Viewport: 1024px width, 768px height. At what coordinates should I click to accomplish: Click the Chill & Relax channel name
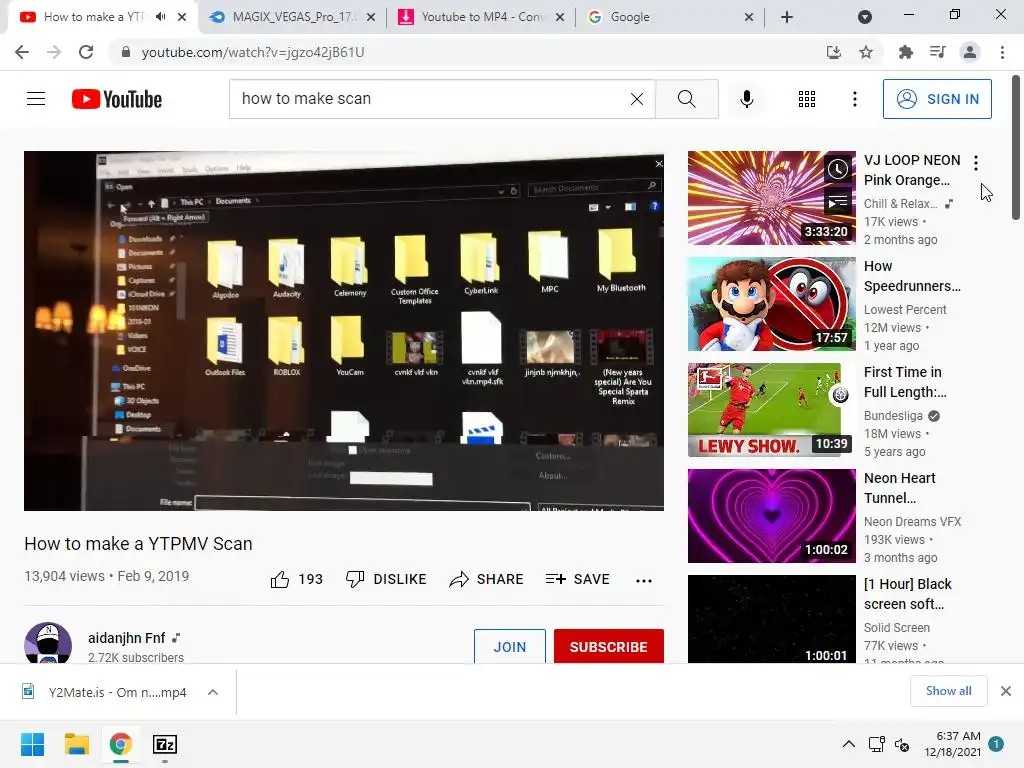[x=901, y=204]
